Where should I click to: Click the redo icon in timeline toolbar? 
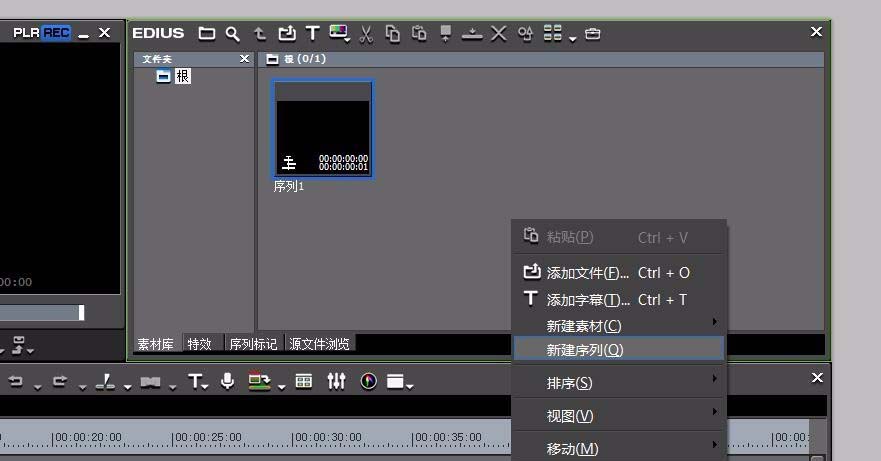tap(60, 381)
